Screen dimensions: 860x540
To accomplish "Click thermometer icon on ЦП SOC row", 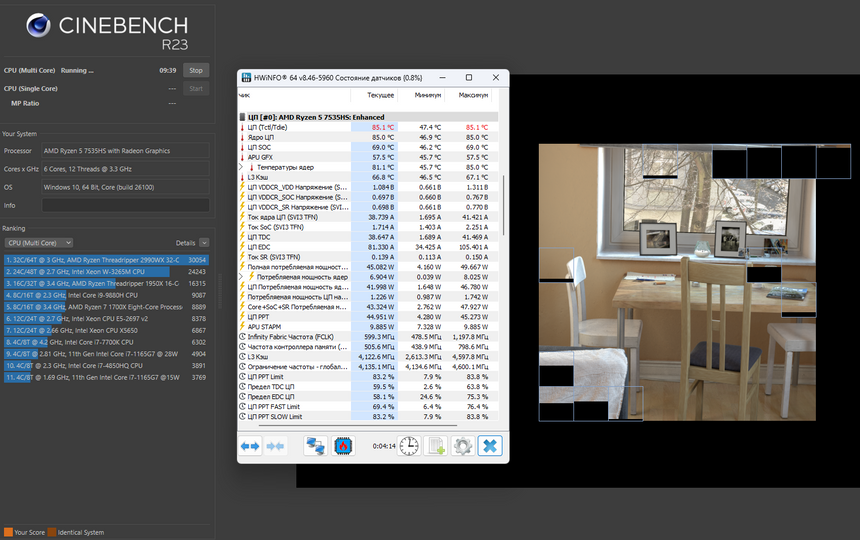I will coord(242,147).
